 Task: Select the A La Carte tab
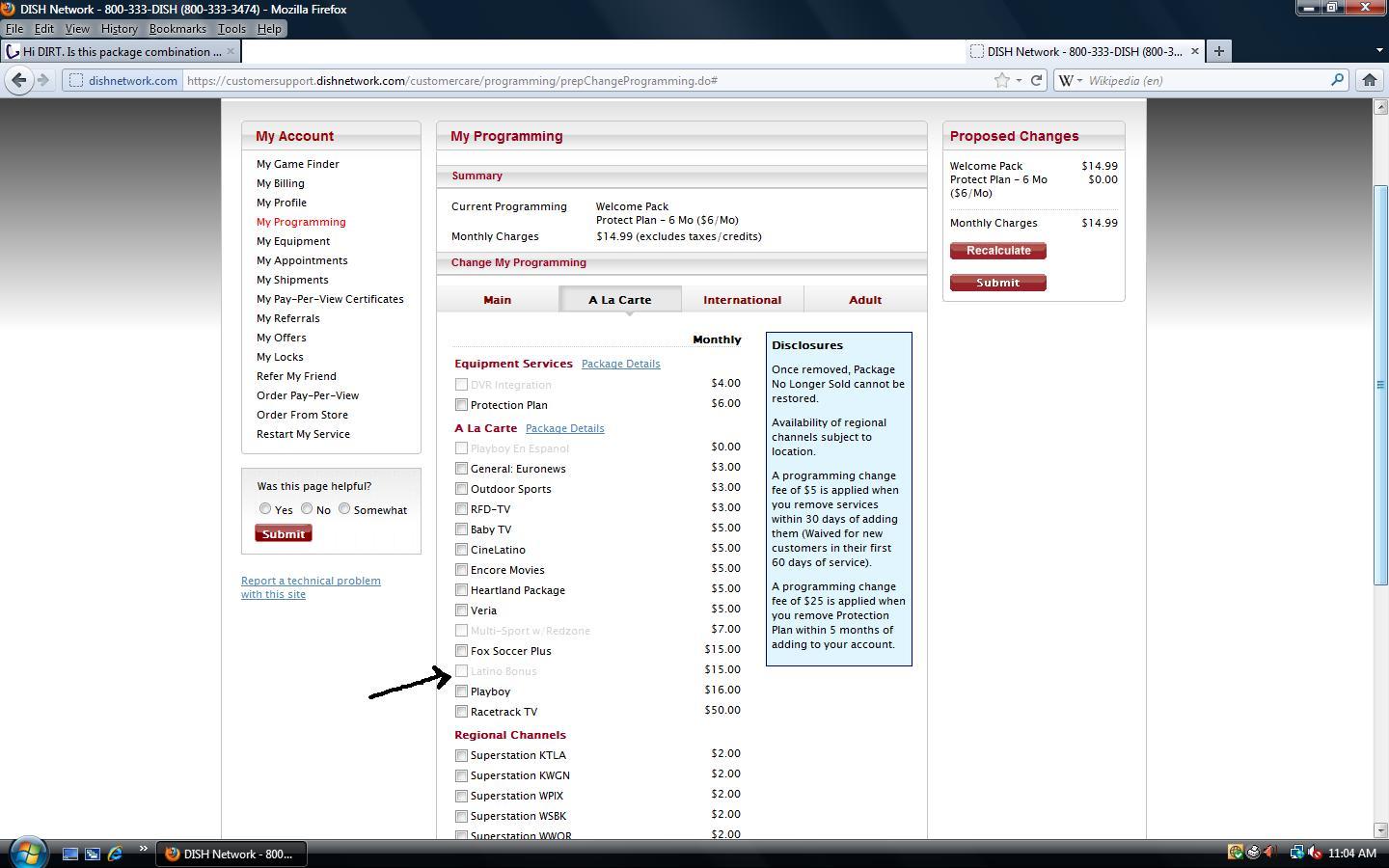tap(620, 300)
